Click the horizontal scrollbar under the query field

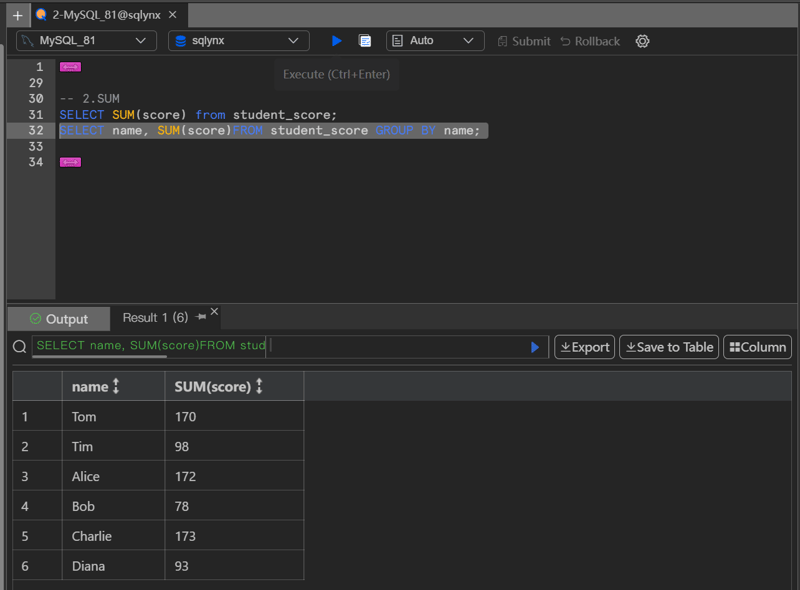tap(99, 356)
